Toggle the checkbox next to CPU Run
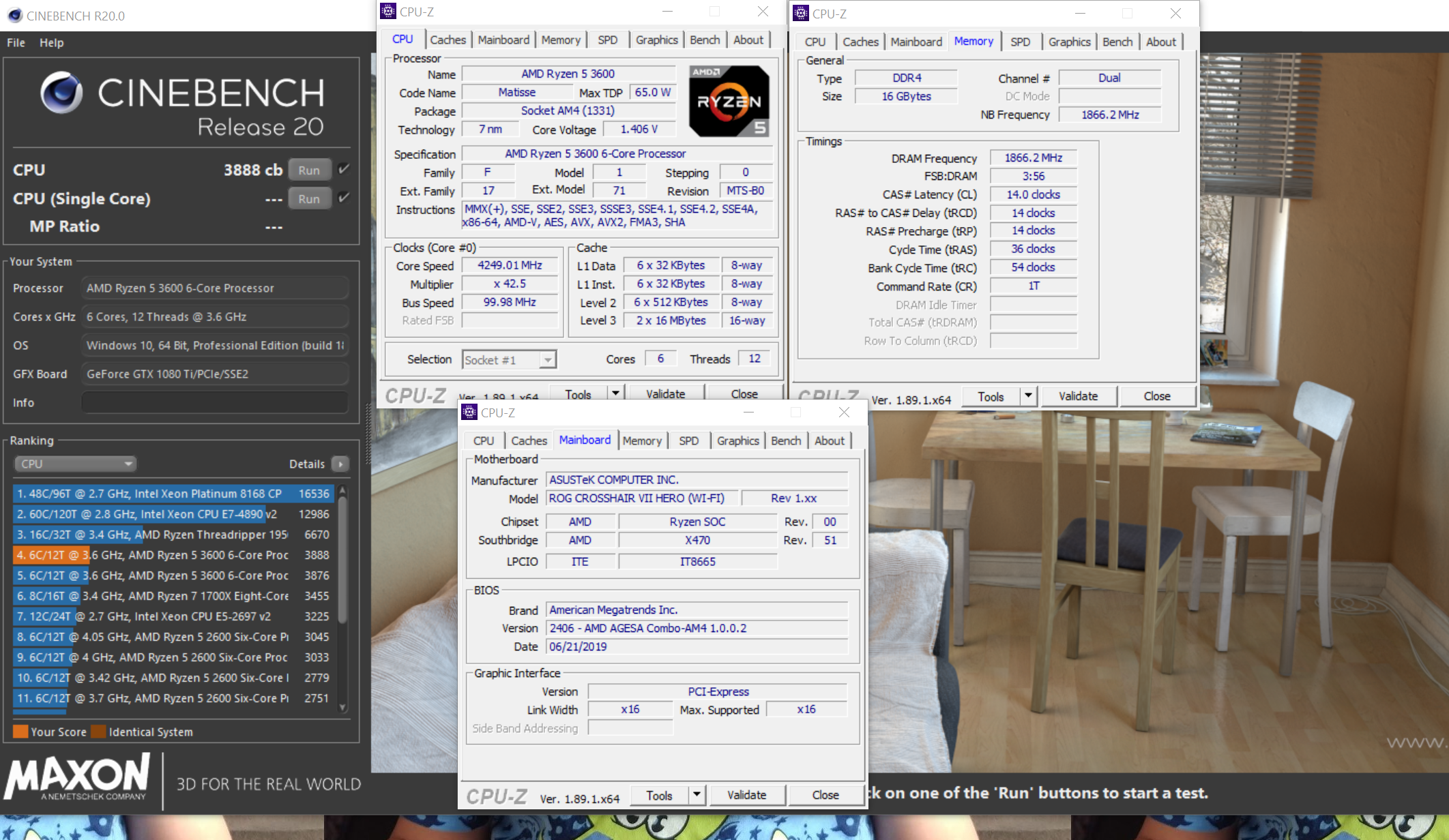 pos(344,169)
